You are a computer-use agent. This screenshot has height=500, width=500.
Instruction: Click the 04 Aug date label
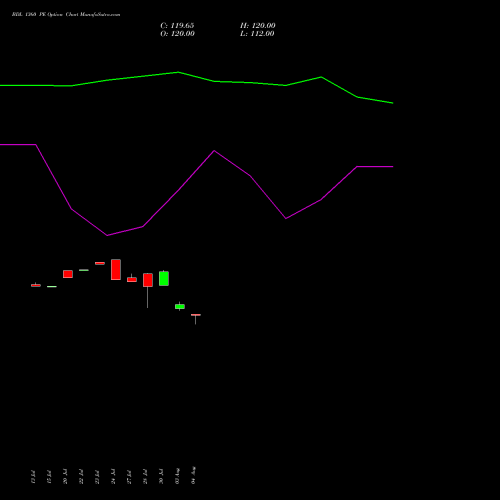point(193,475)
